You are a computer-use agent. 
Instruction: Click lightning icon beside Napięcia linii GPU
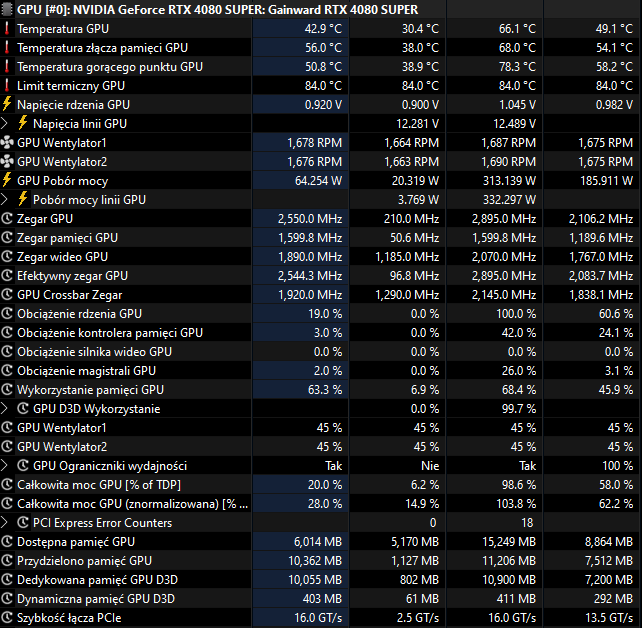23,123
